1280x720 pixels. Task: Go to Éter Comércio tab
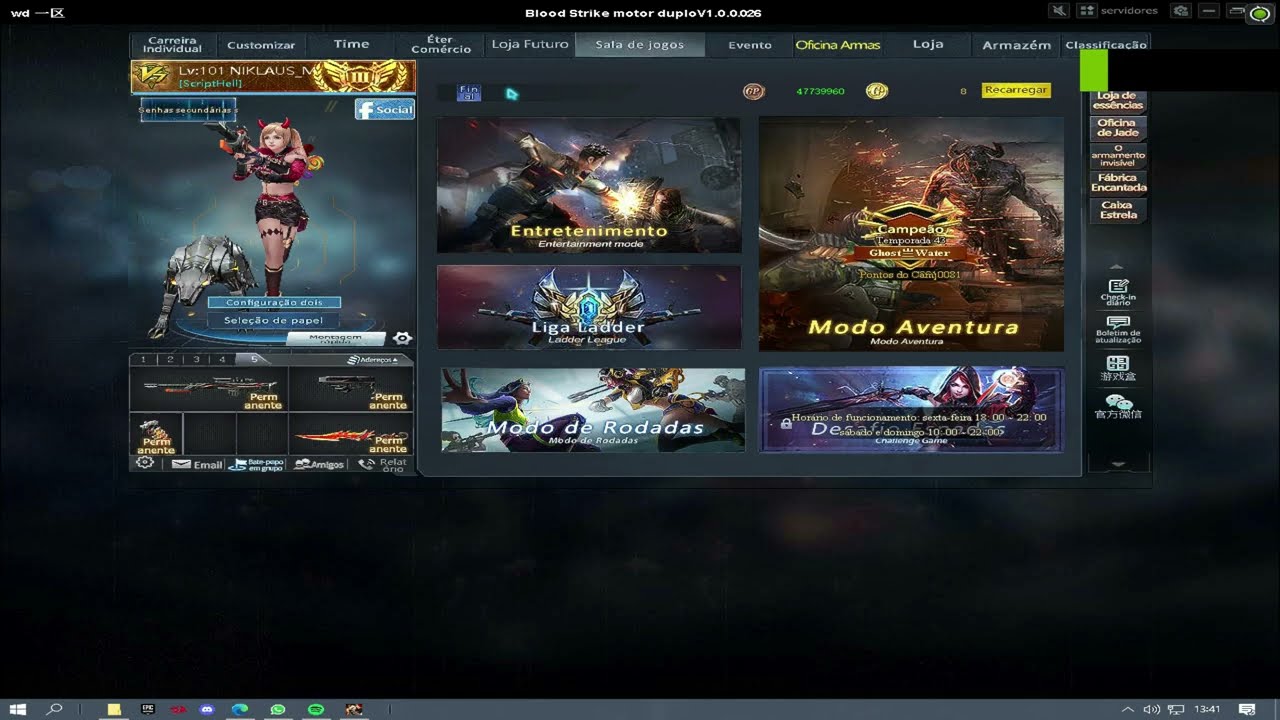pos(441,44)
